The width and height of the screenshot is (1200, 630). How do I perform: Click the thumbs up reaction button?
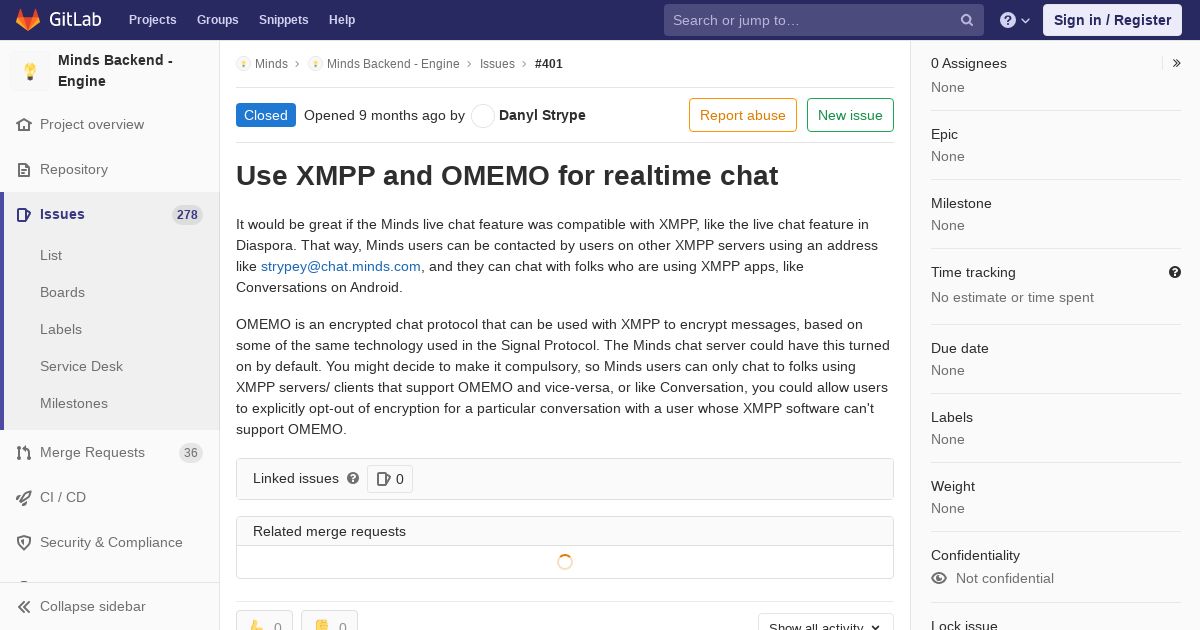[x=264, y=623]
